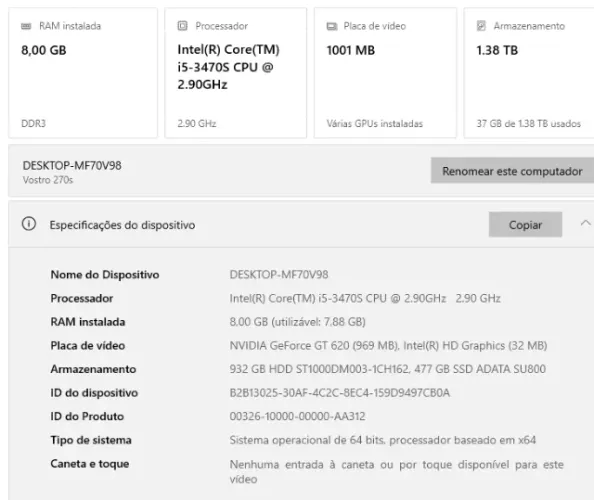Click the Armazenamento disk icon
The width and height of the screenshot is (594, 500).
pos(481,26)
